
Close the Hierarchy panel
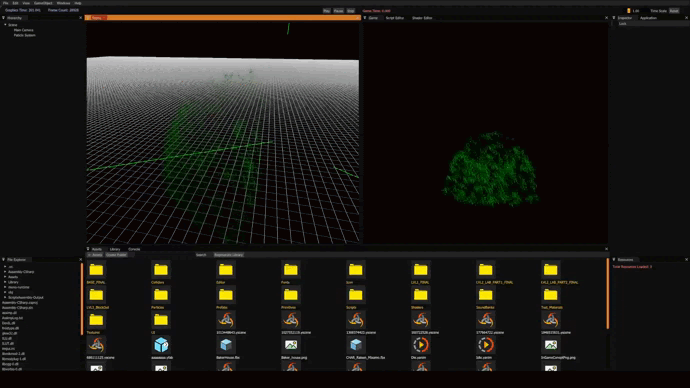(81, 18)
